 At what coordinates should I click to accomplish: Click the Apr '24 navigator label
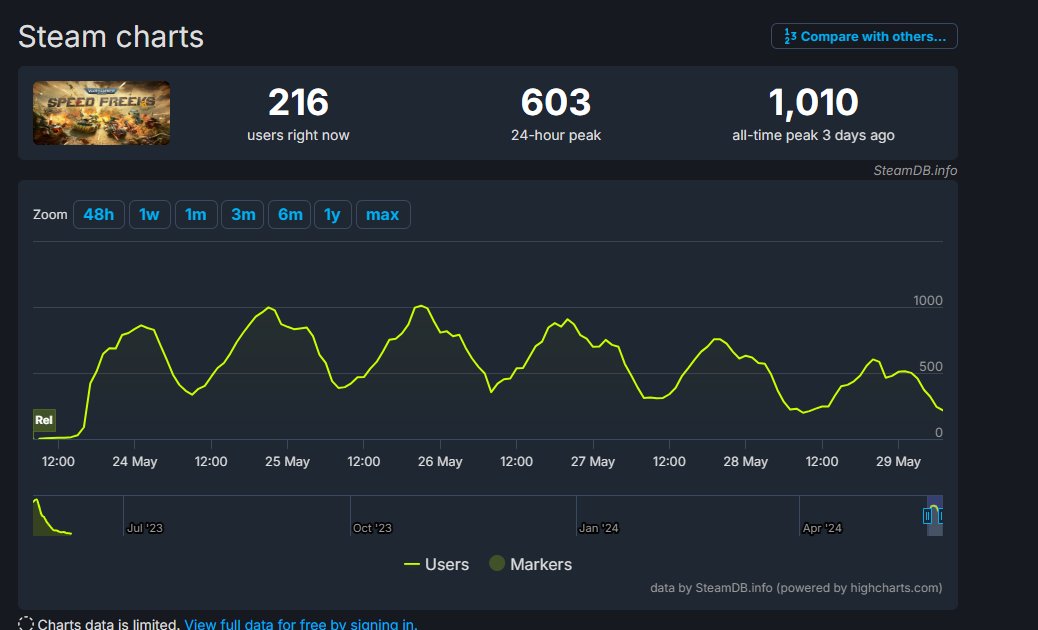[822, 528]
